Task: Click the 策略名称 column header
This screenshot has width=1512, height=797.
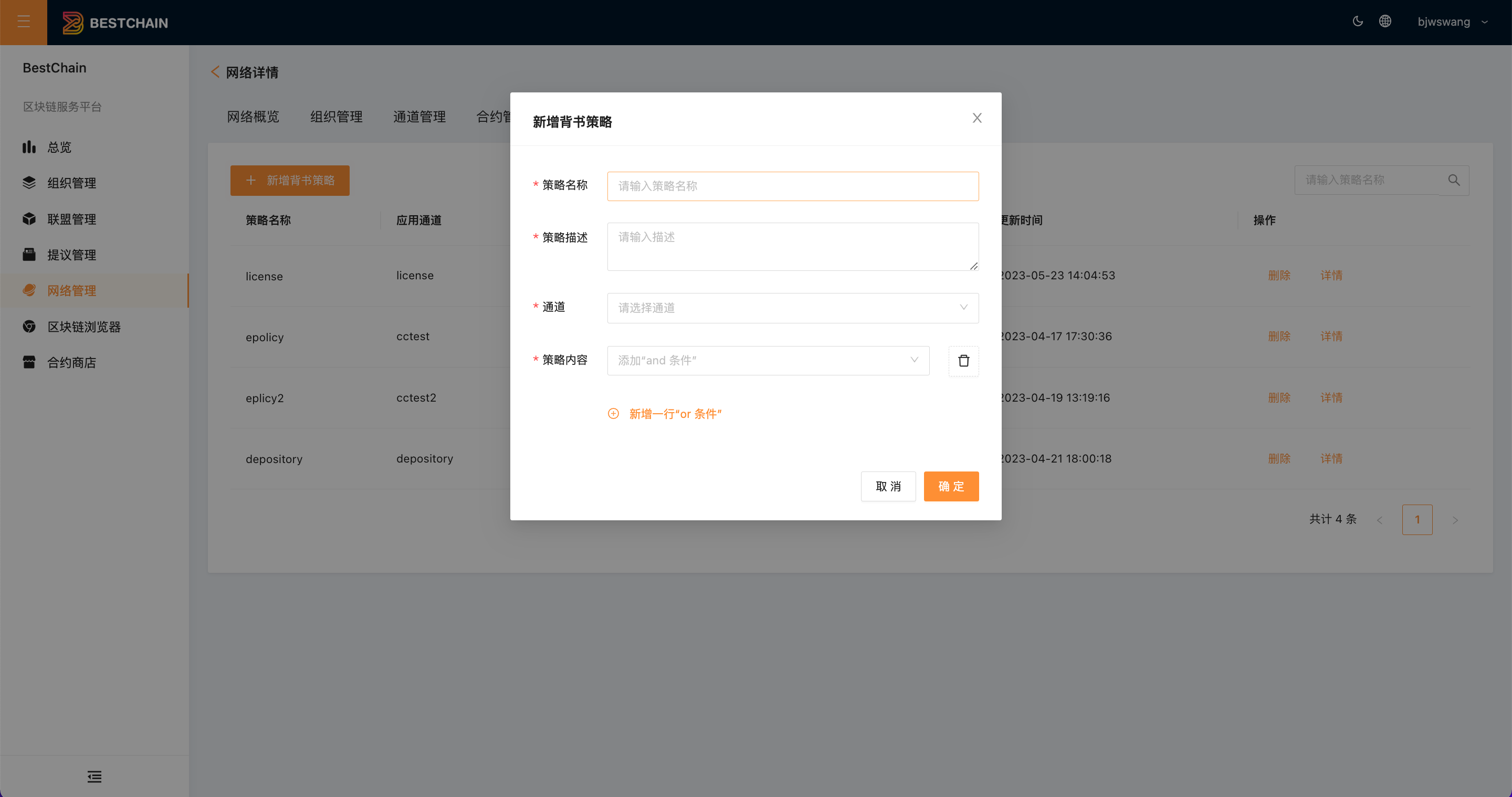Action: 268,220
